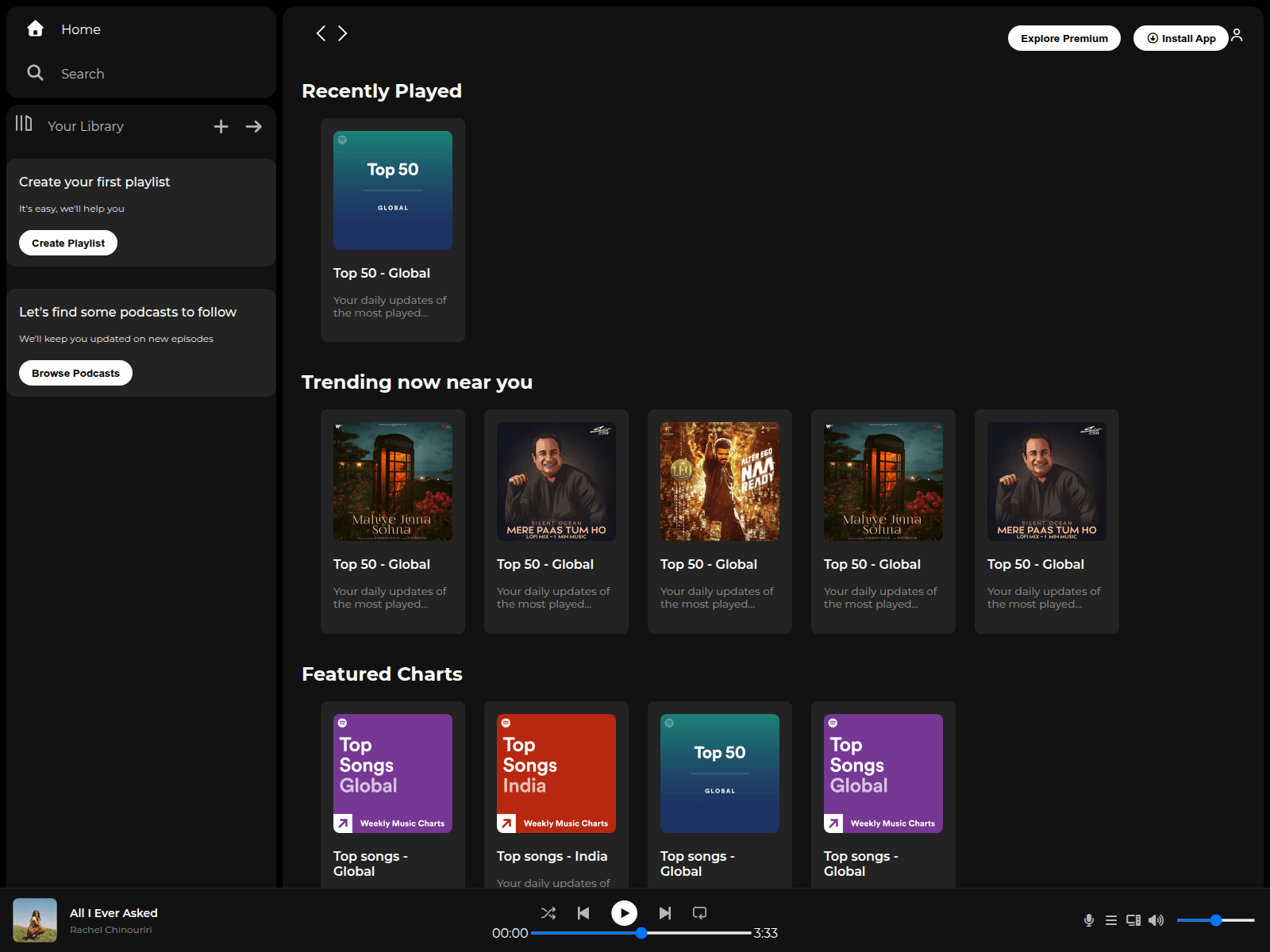
Task: Add a playlist with the plus icon
Action: [x=221, y=126]
